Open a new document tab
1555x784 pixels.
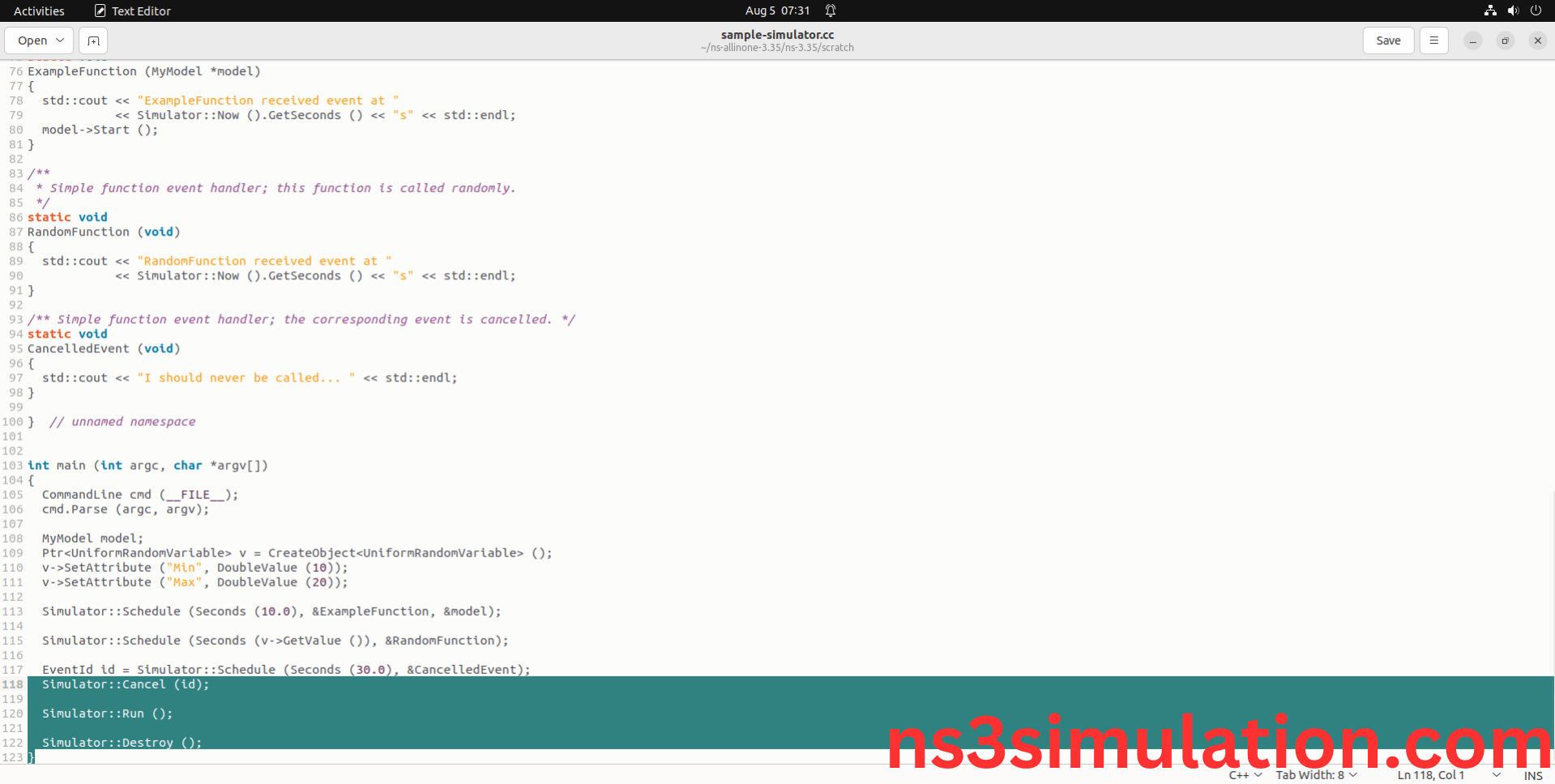(x=92, y=40)
